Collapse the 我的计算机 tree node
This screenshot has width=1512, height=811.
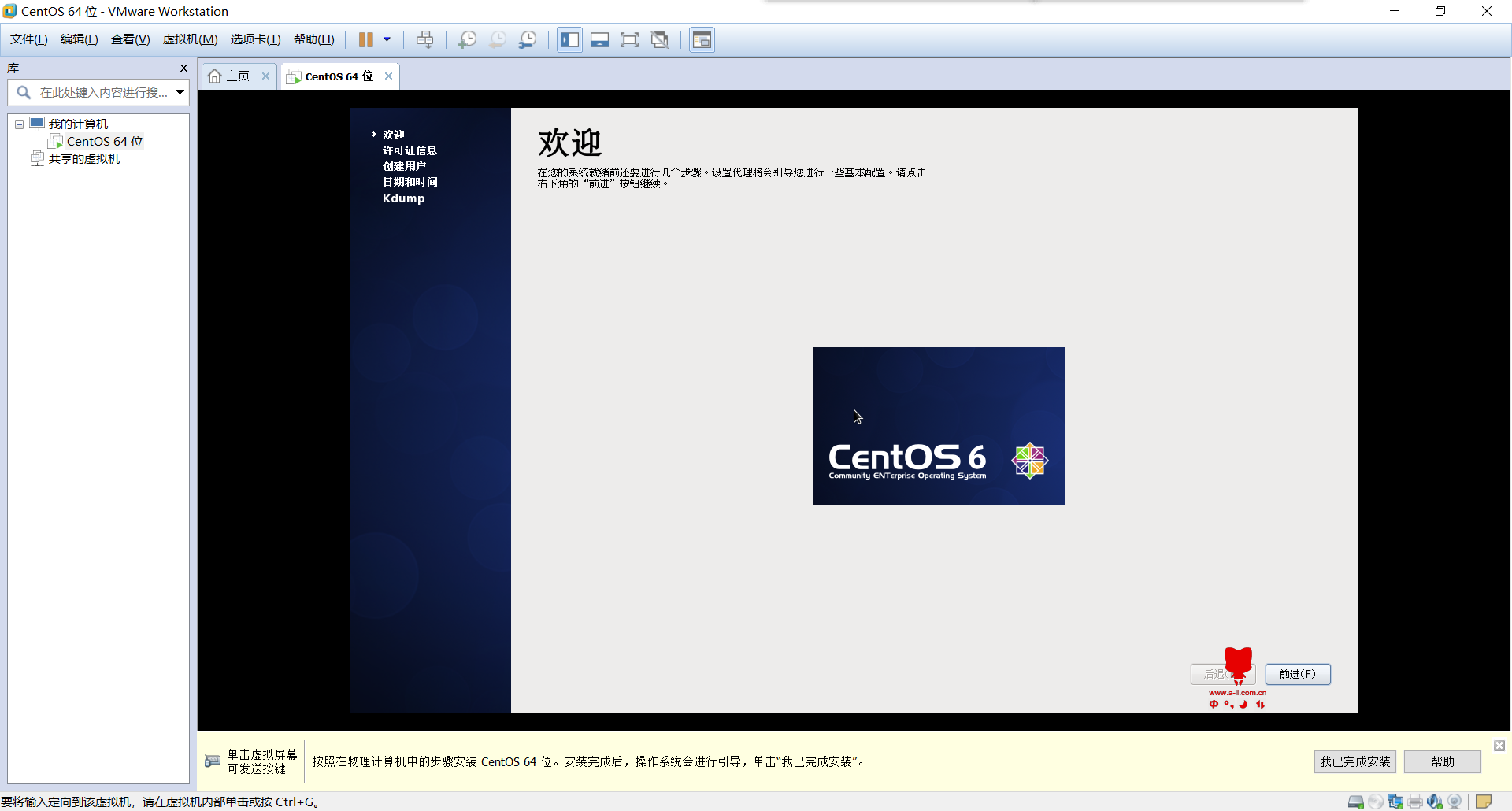(x=19, y=124)
